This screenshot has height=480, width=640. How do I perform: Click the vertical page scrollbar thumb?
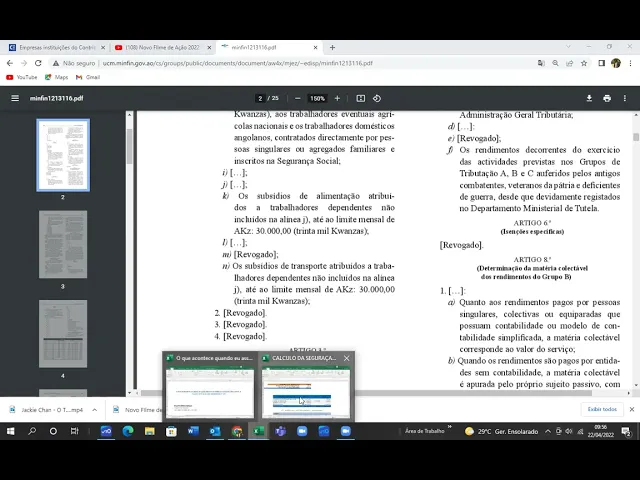tap(636, 137)
